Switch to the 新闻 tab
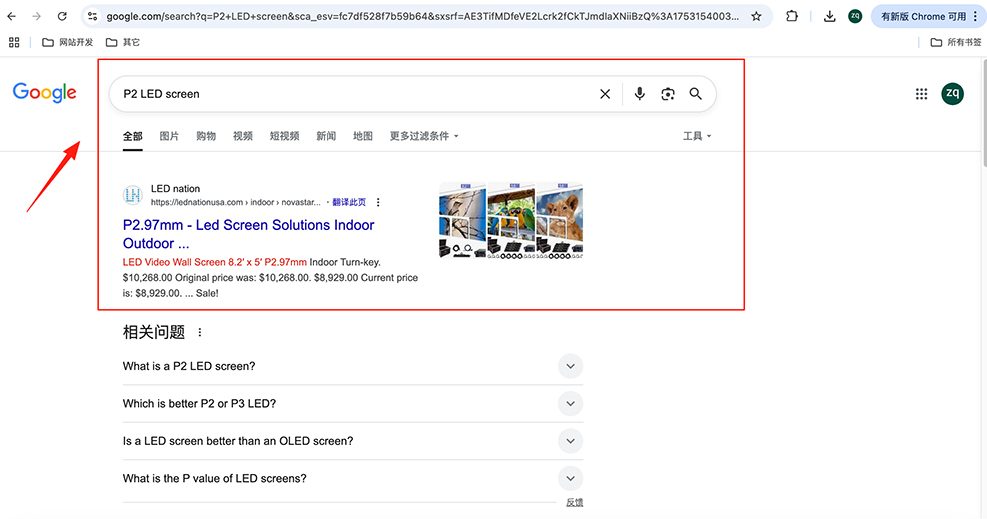 326,136
